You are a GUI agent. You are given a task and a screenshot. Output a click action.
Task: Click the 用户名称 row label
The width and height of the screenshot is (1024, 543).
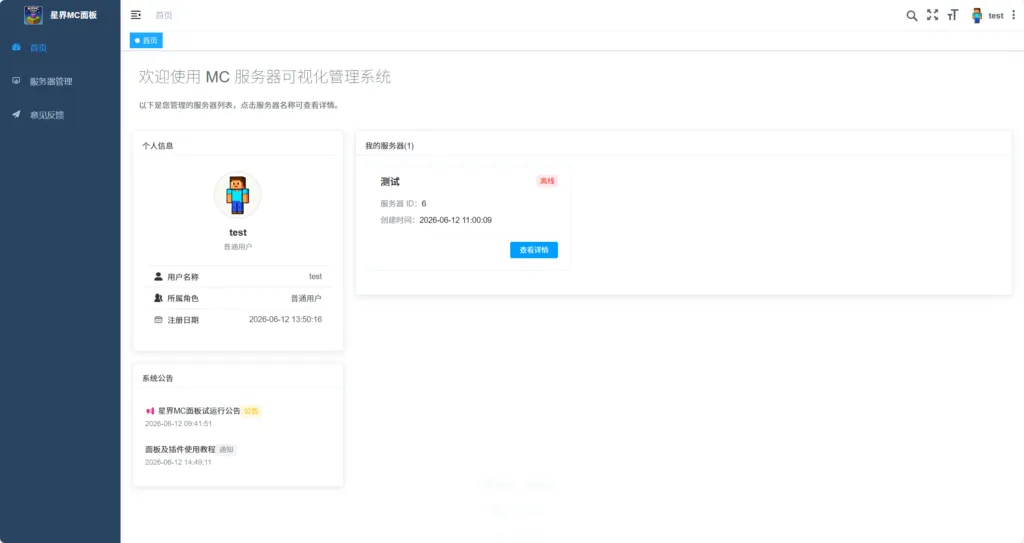click(x=183, y=277)
